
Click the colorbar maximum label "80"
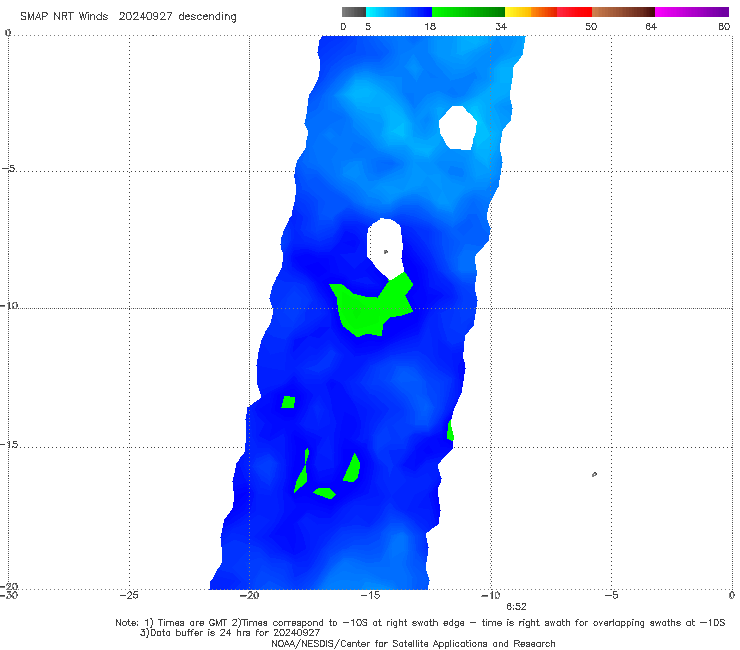point(724,26)
